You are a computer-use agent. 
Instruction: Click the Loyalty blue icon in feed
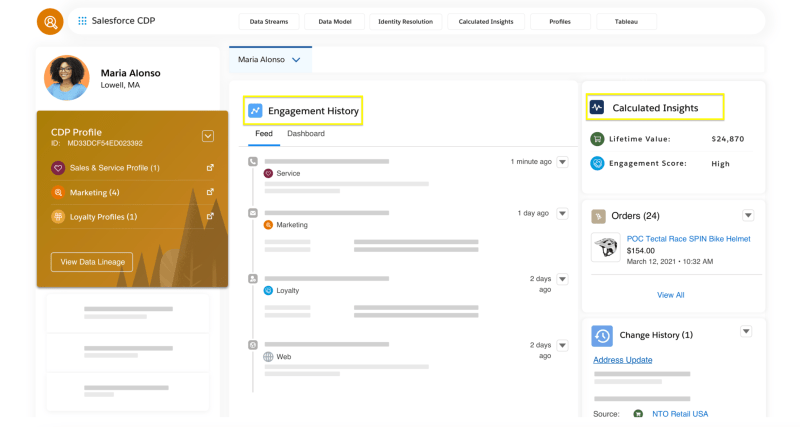point(268,291)
